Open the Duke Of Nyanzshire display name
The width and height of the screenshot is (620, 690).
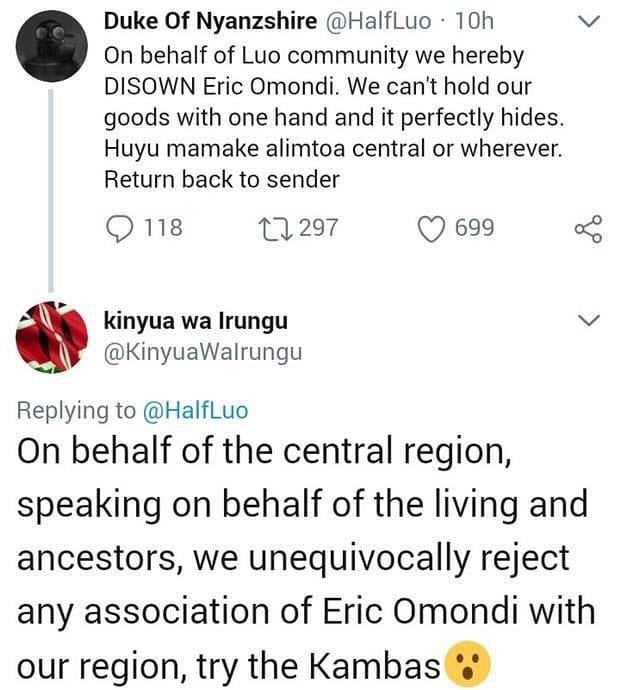210,21
